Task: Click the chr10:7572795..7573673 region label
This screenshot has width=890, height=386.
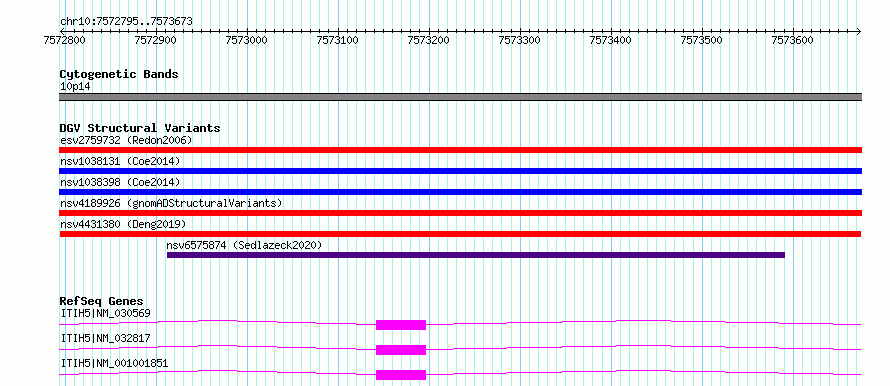Action: click(x=126, y=21)
